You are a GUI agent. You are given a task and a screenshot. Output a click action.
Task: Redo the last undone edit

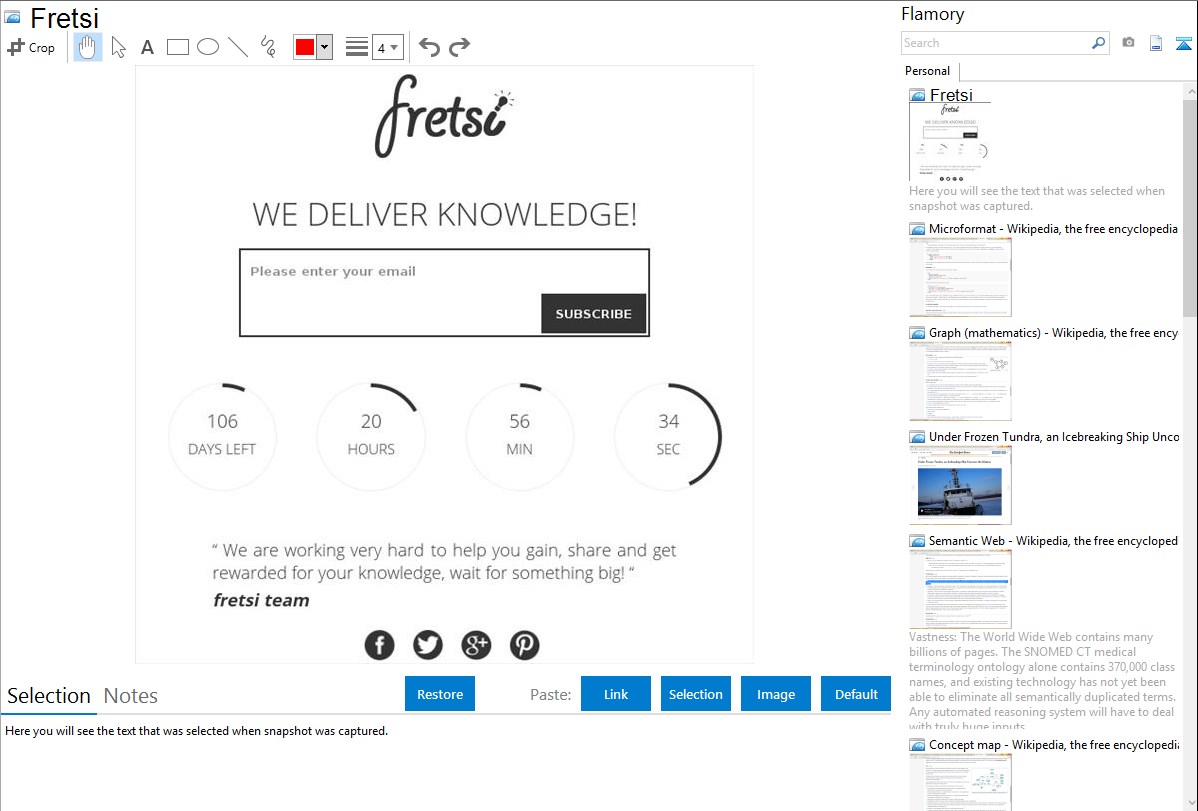click(459, 47)
